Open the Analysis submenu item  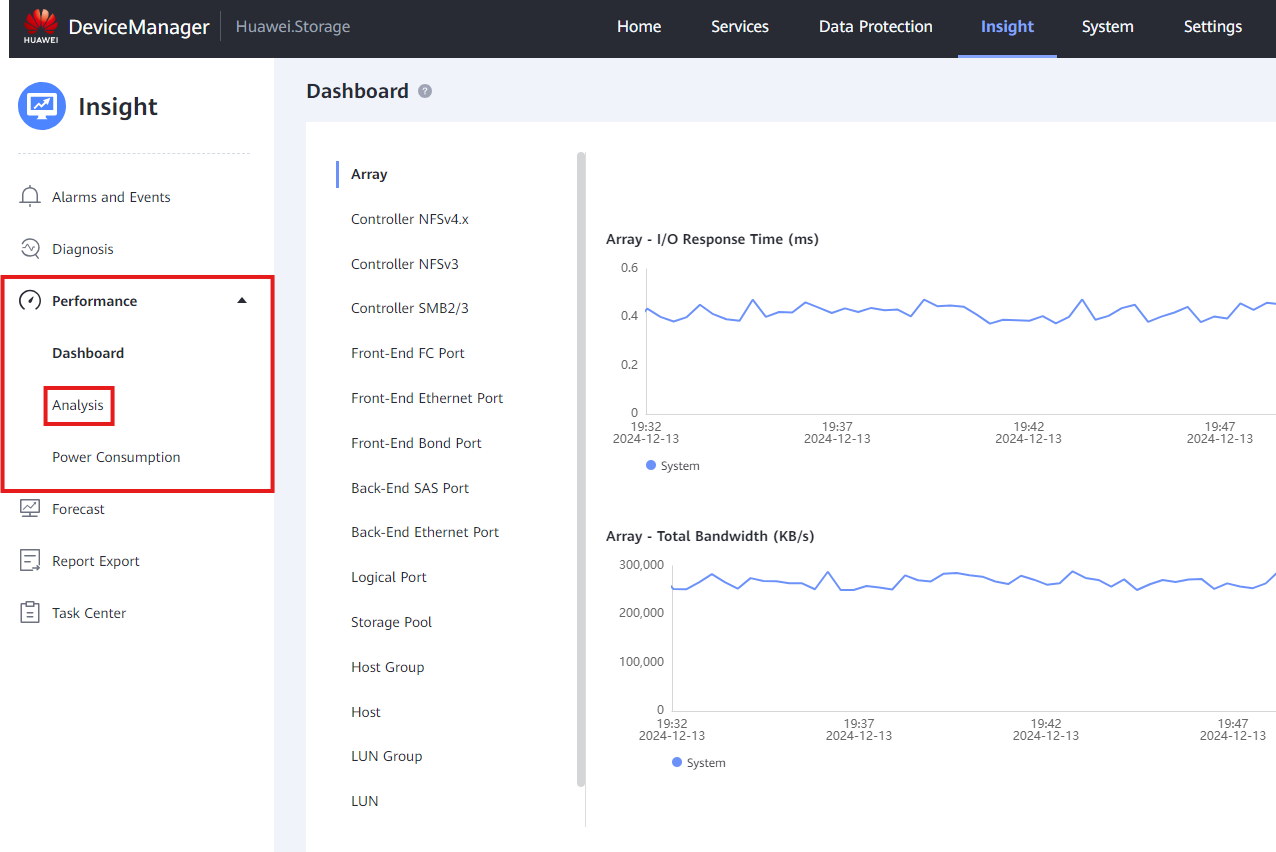click(78, 405)
